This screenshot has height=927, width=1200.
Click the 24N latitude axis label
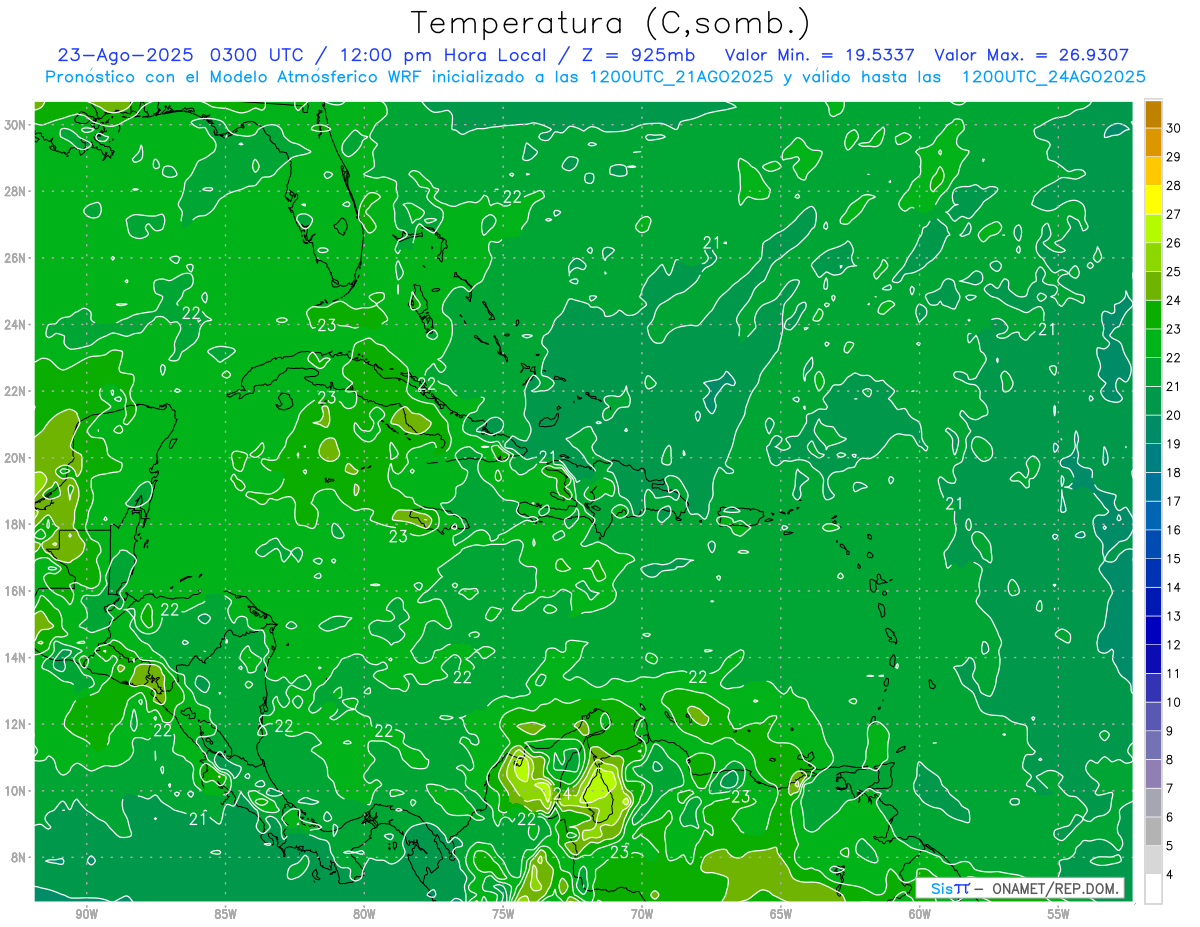pos(16,325)
